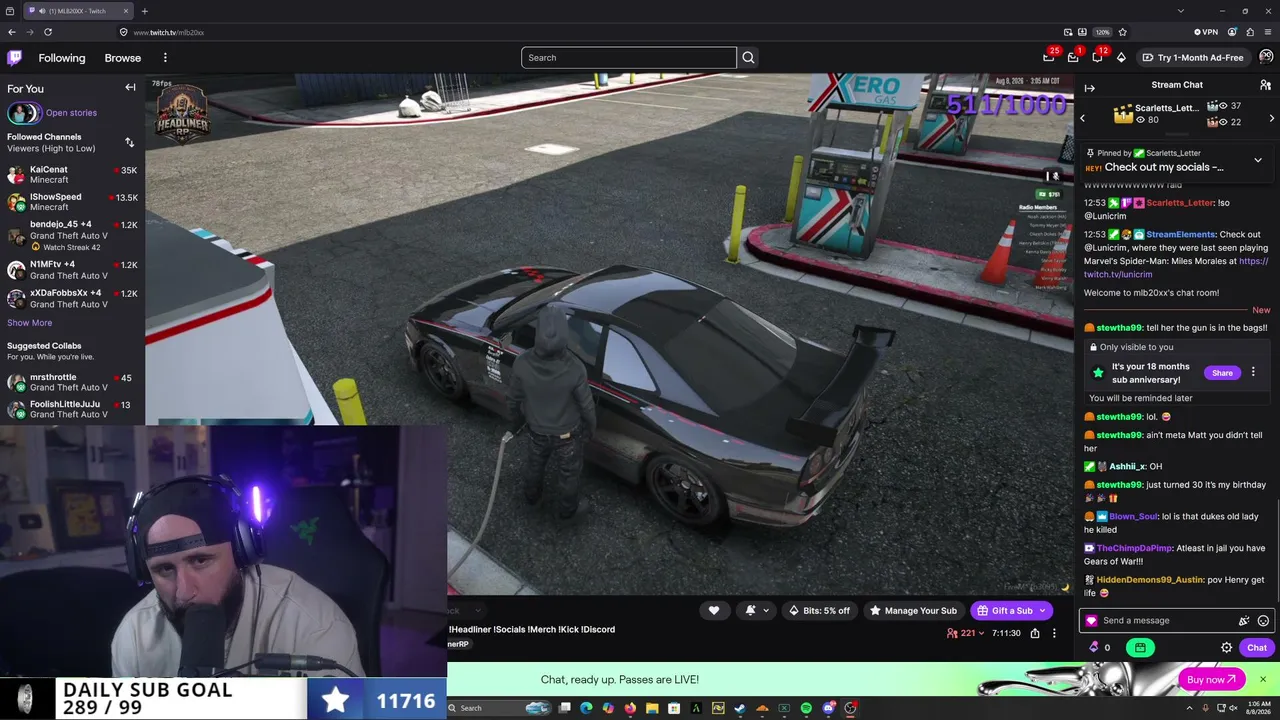
Task: Open a new browser tab
Action: tap(144, 11)
